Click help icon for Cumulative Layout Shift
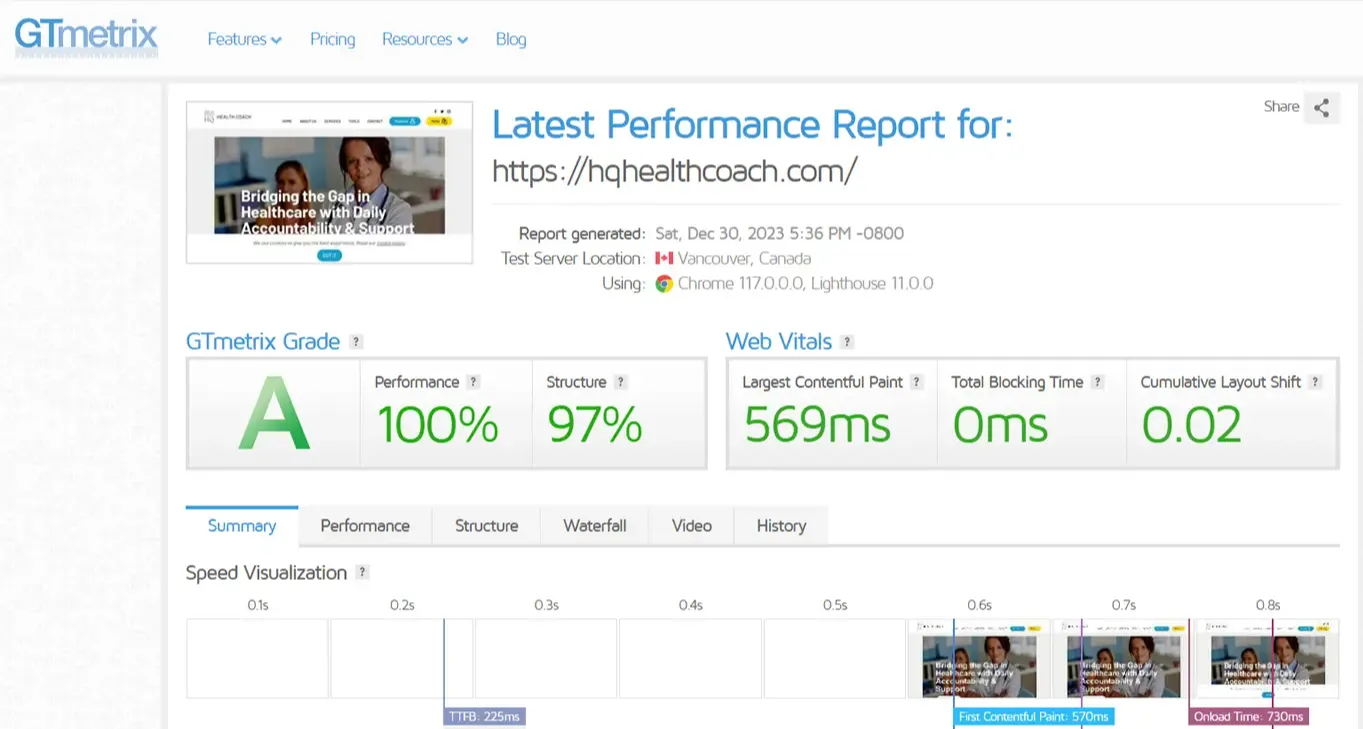The height and width of the screenshot is (729, 1363). point(1316,382)
